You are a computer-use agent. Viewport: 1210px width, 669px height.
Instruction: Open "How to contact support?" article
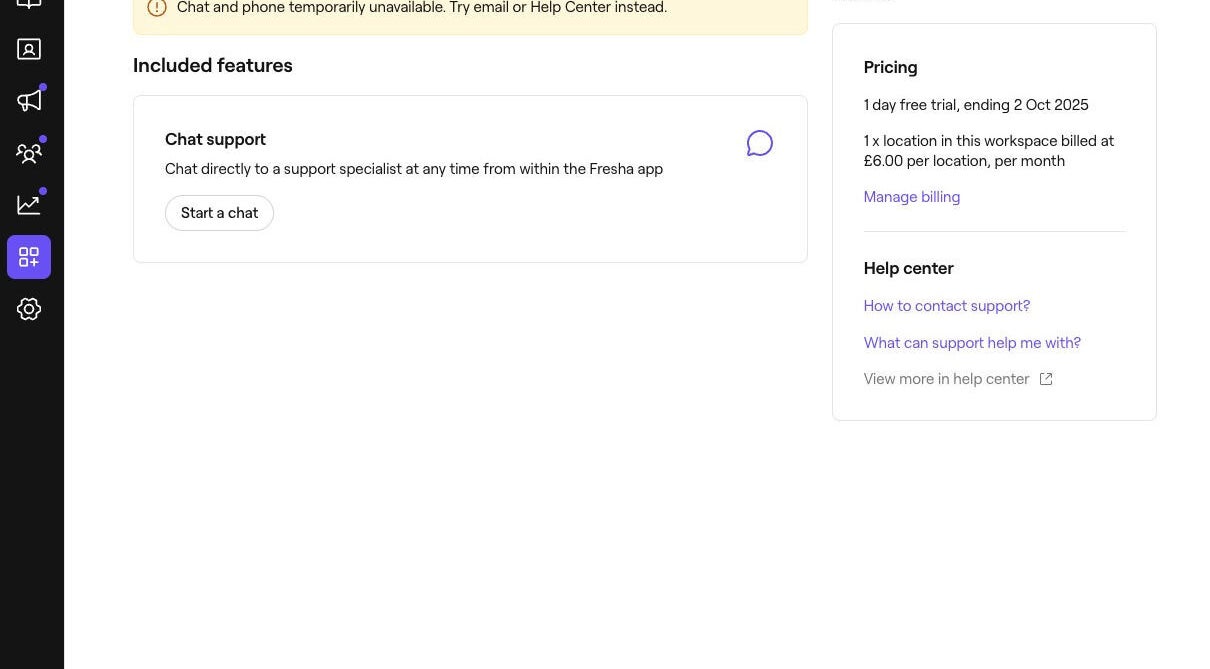(946, 305)
